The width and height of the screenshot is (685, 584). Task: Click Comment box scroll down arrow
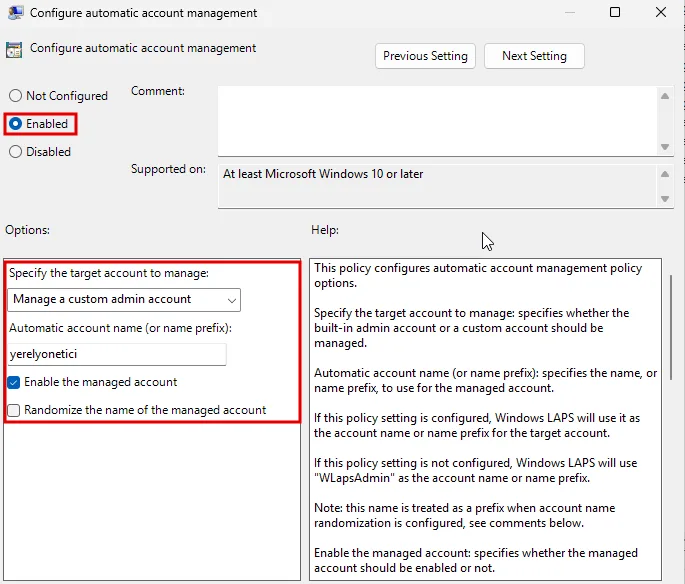pyautogui.click(x=665, y=147)
